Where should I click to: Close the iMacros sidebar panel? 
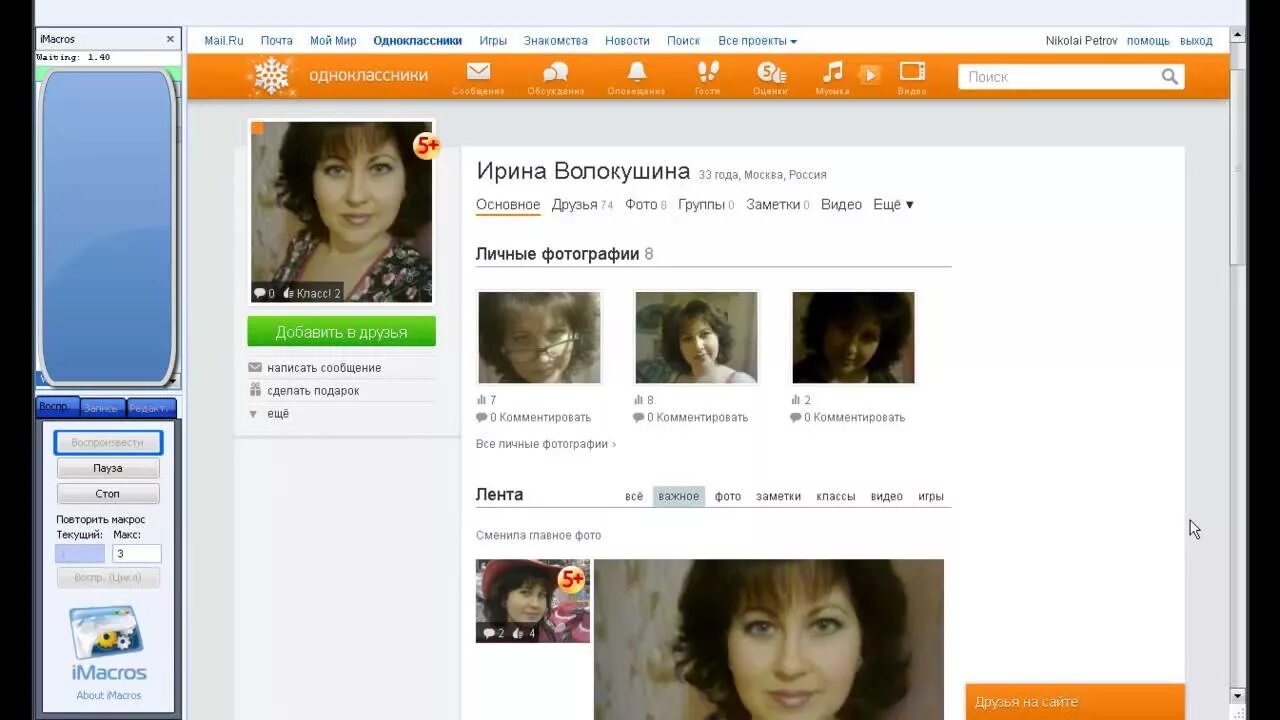[x=170, y=39]
